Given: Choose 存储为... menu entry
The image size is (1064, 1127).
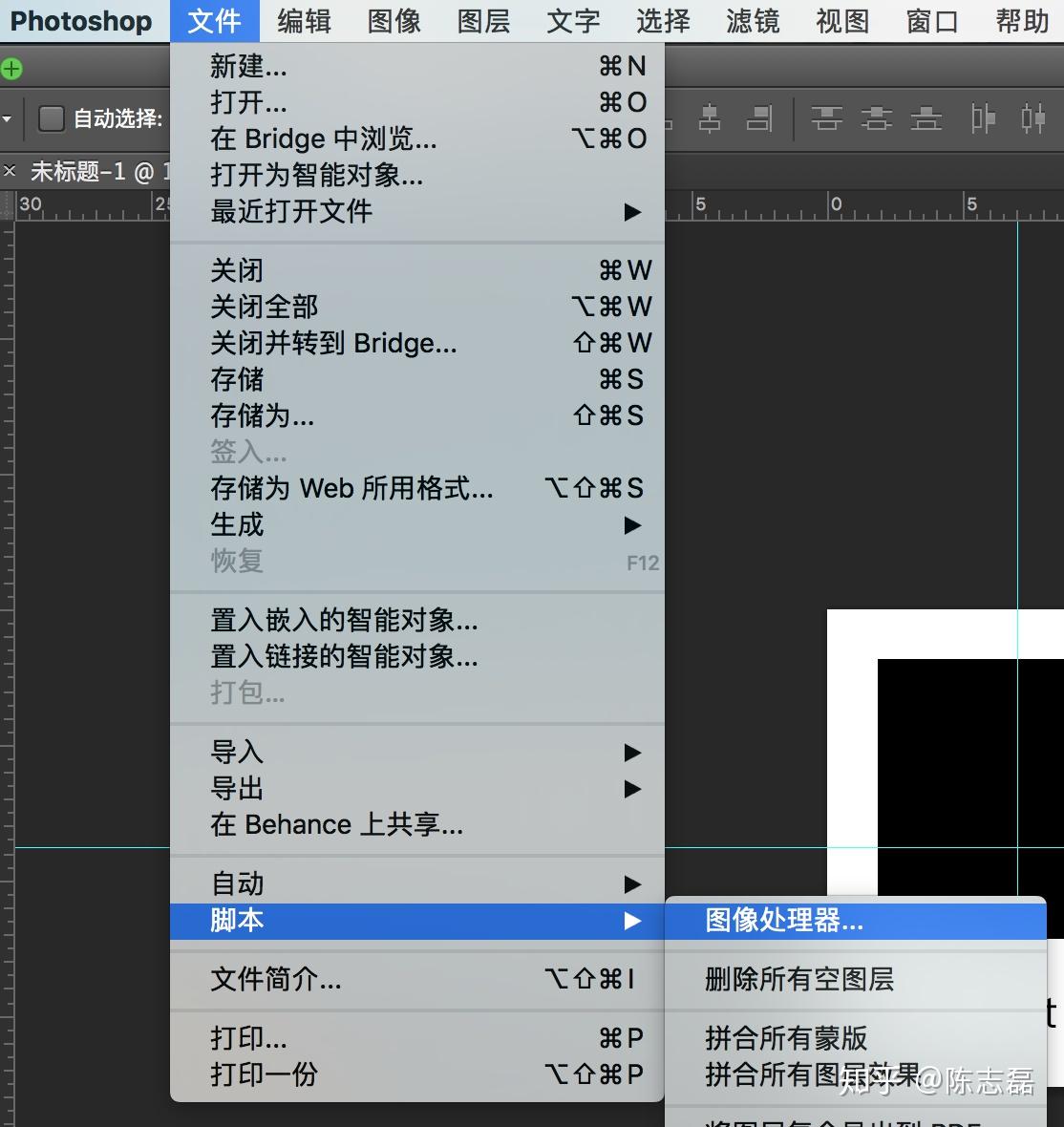Looking at the screenshot, I should click(417, 415).
